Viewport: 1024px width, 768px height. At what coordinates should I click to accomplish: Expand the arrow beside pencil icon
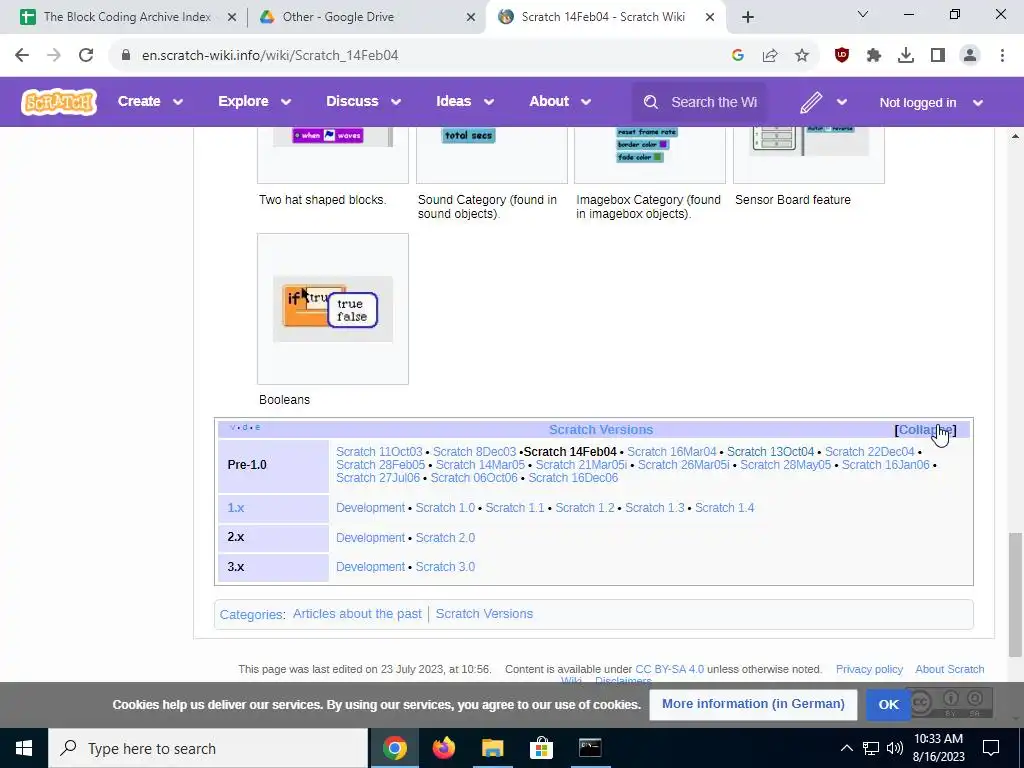pyautogui.click(x=842, y=102)
